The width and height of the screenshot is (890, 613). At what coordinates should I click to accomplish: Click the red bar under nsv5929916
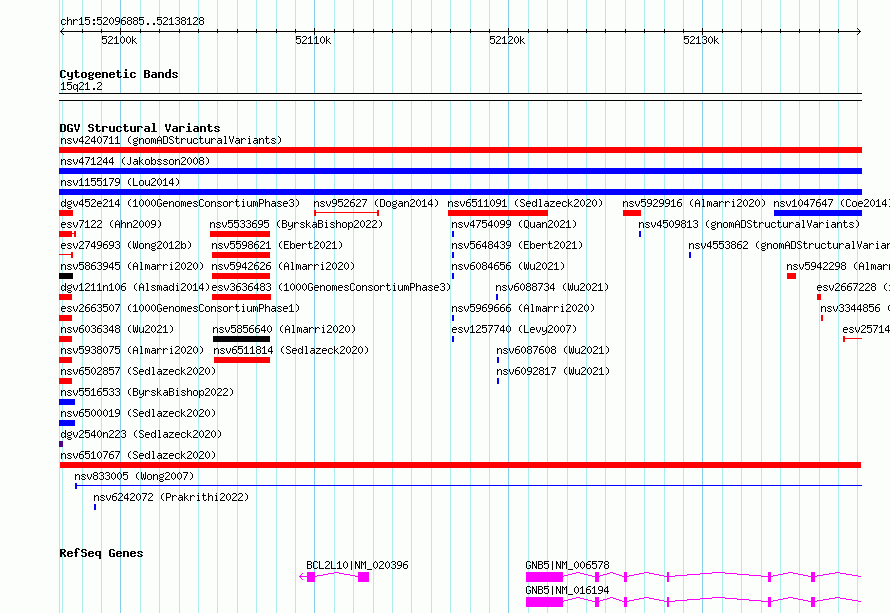632,213
